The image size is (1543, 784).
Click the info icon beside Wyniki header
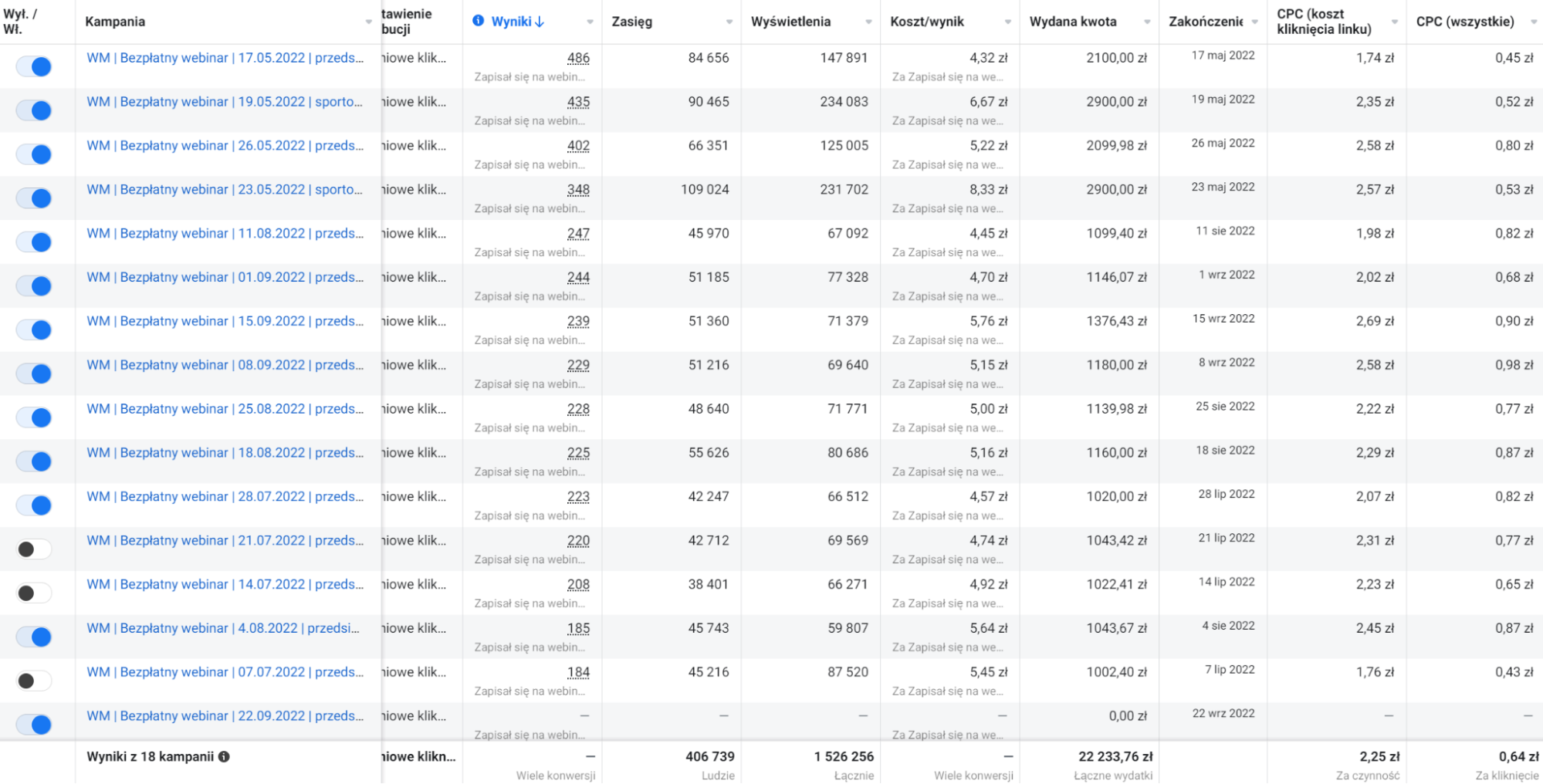pyautogui.click(x=479, y=21)
